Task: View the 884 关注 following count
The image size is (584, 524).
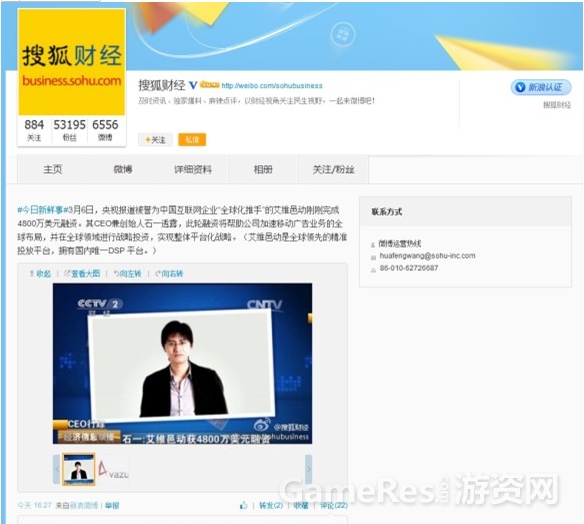Action: click(34, 130)
